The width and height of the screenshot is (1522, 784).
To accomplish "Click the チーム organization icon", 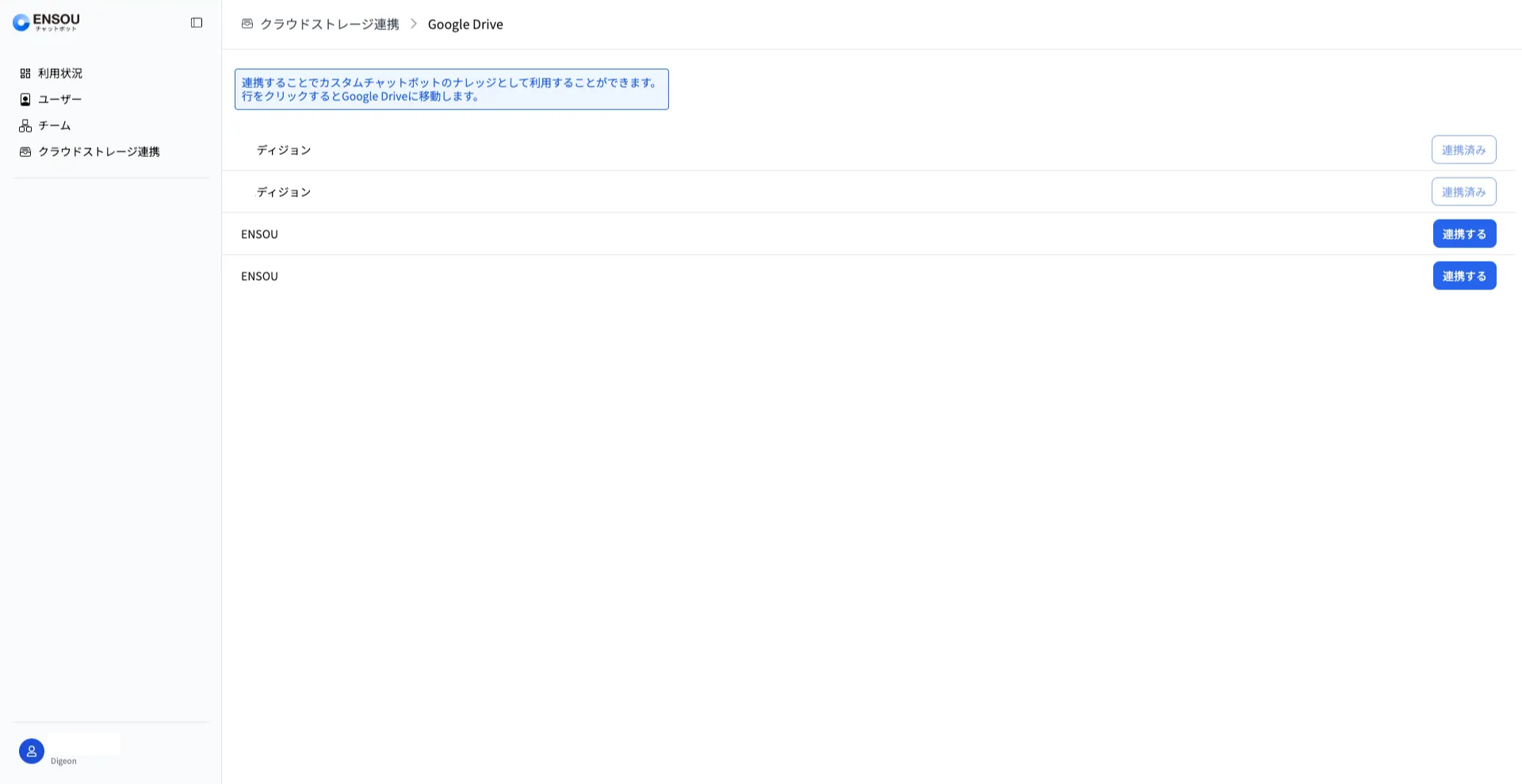I will click(25, 125).
